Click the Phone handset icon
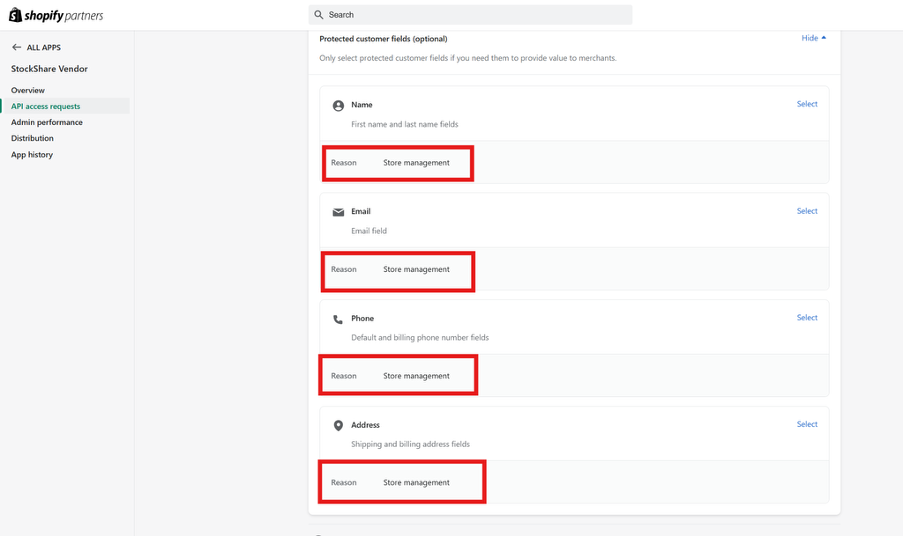Viewport: 904px width, 536px height. tap(338, 319)
